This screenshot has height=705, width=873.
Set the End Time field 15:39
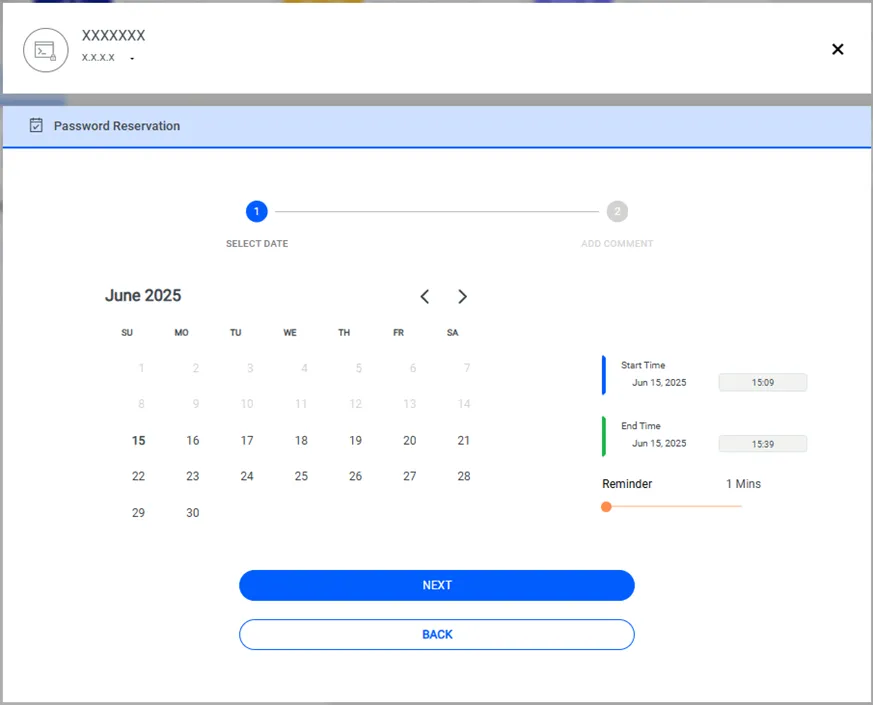[762, 444]
